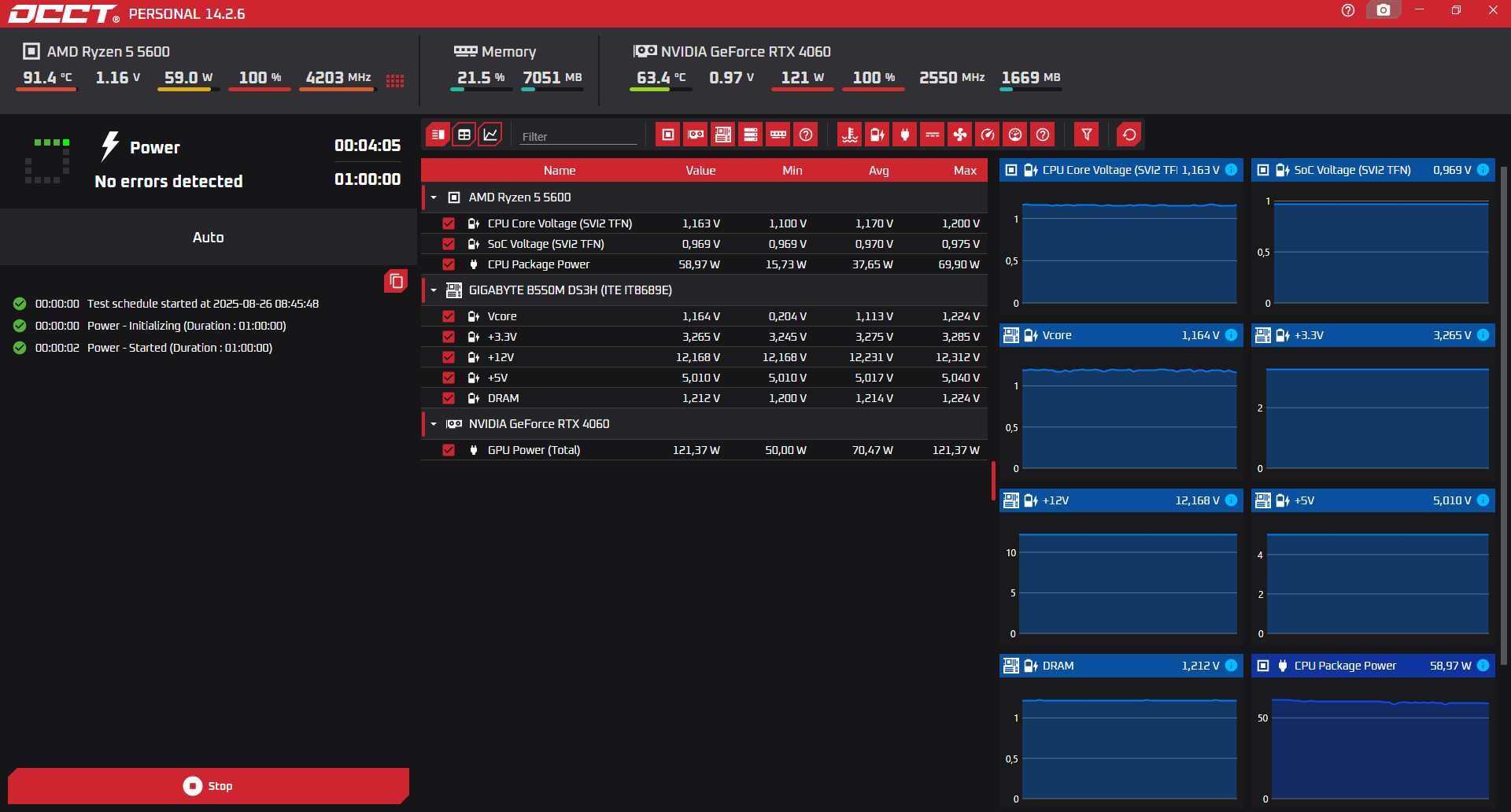Open info for CPU Core Voltage graph
The width and height of the screenshot is (1511, 812).
pyautogui.click(x=1232, y=170)
